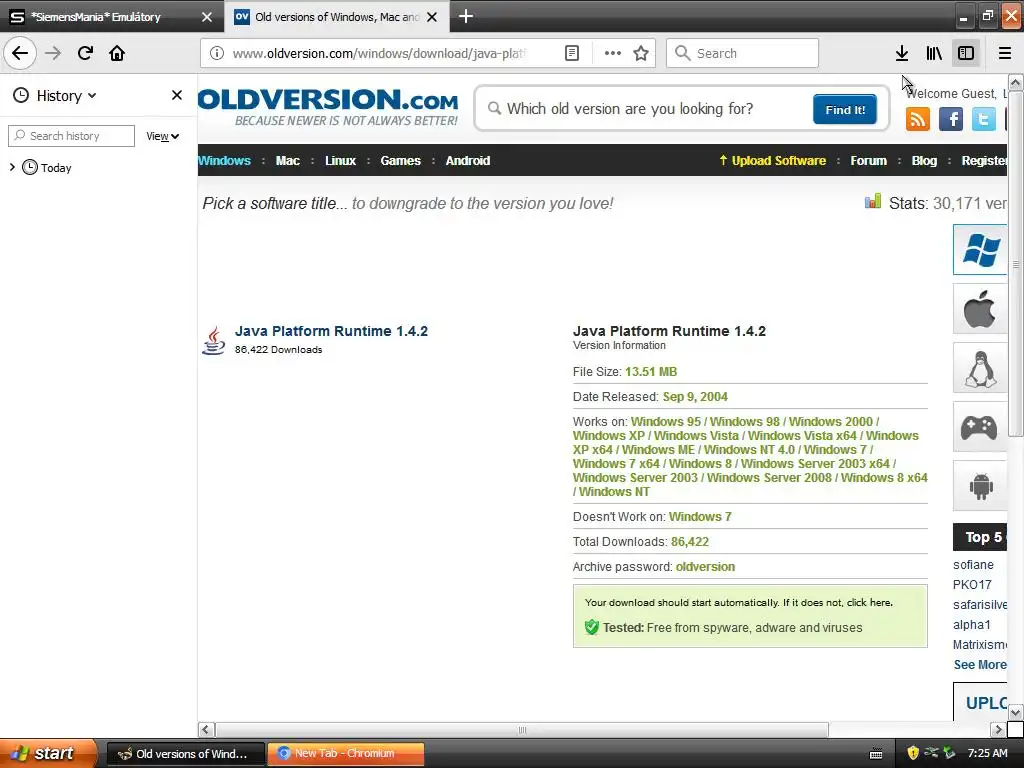This screenshot has width=1024, height=768.
Task: Open the library bookshelf icon
Action: (934, 53)
